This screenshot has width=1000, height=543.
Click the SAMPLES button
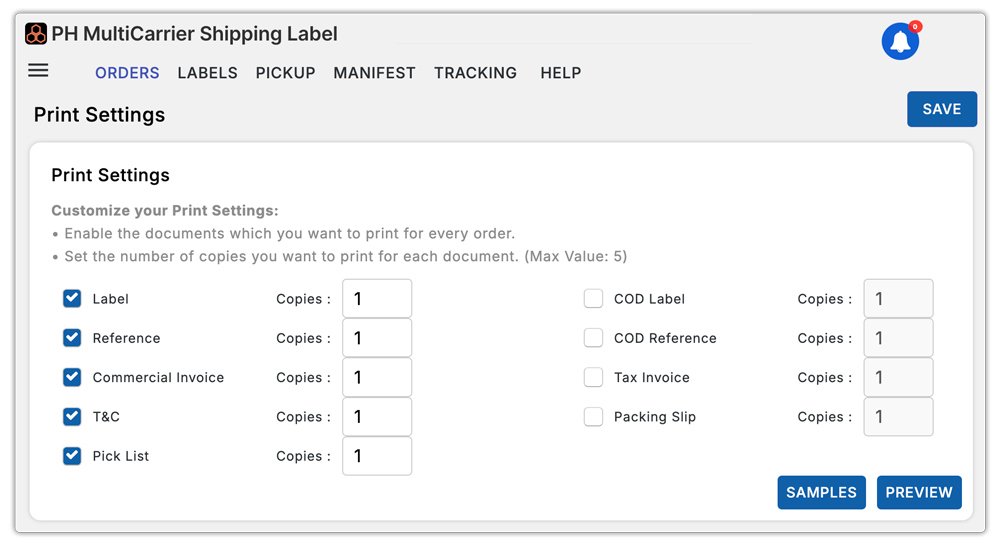click(821, 493)
